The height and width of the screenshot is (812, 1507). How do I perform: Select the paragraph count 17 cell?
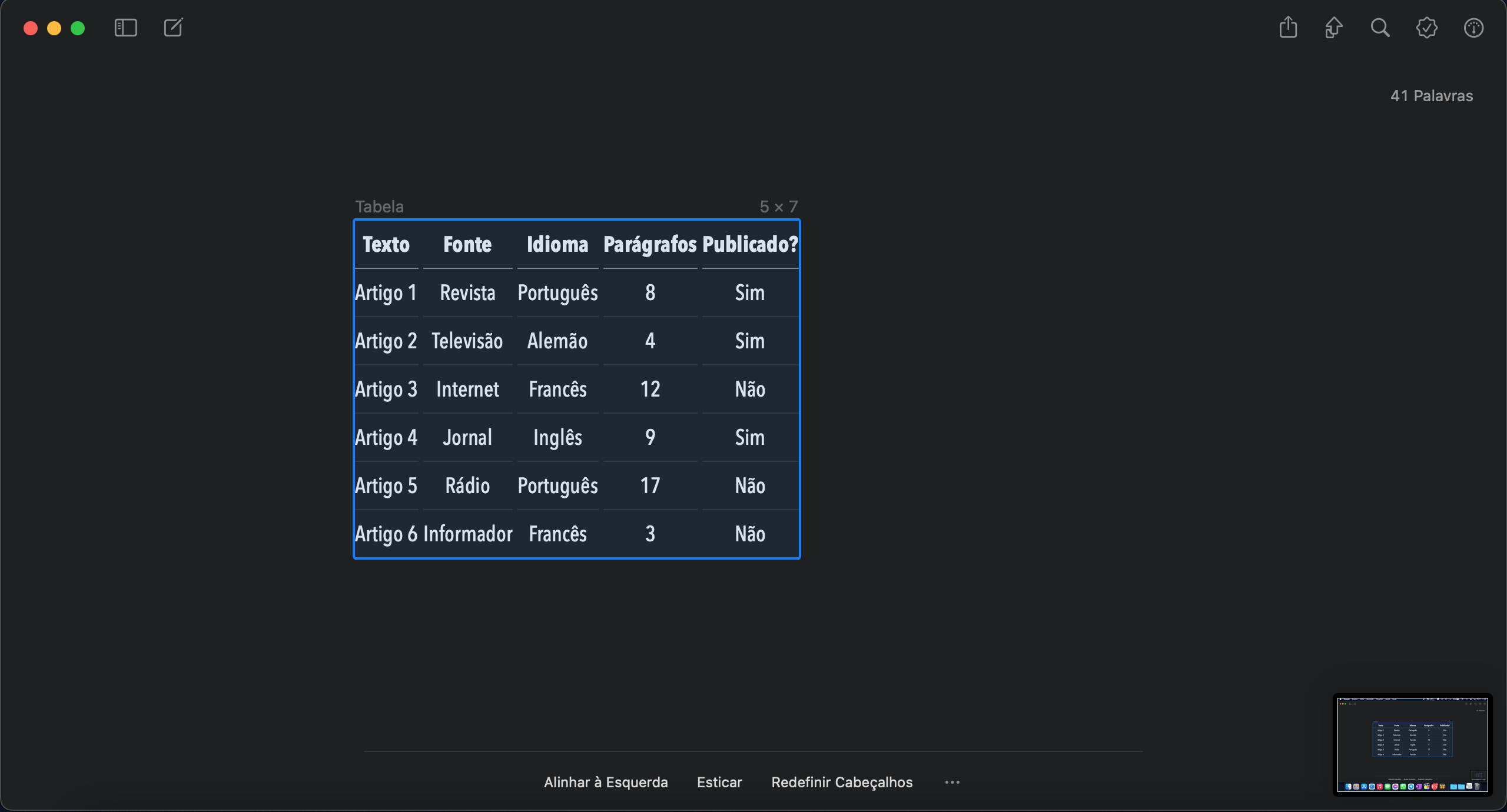pos(650,485)
